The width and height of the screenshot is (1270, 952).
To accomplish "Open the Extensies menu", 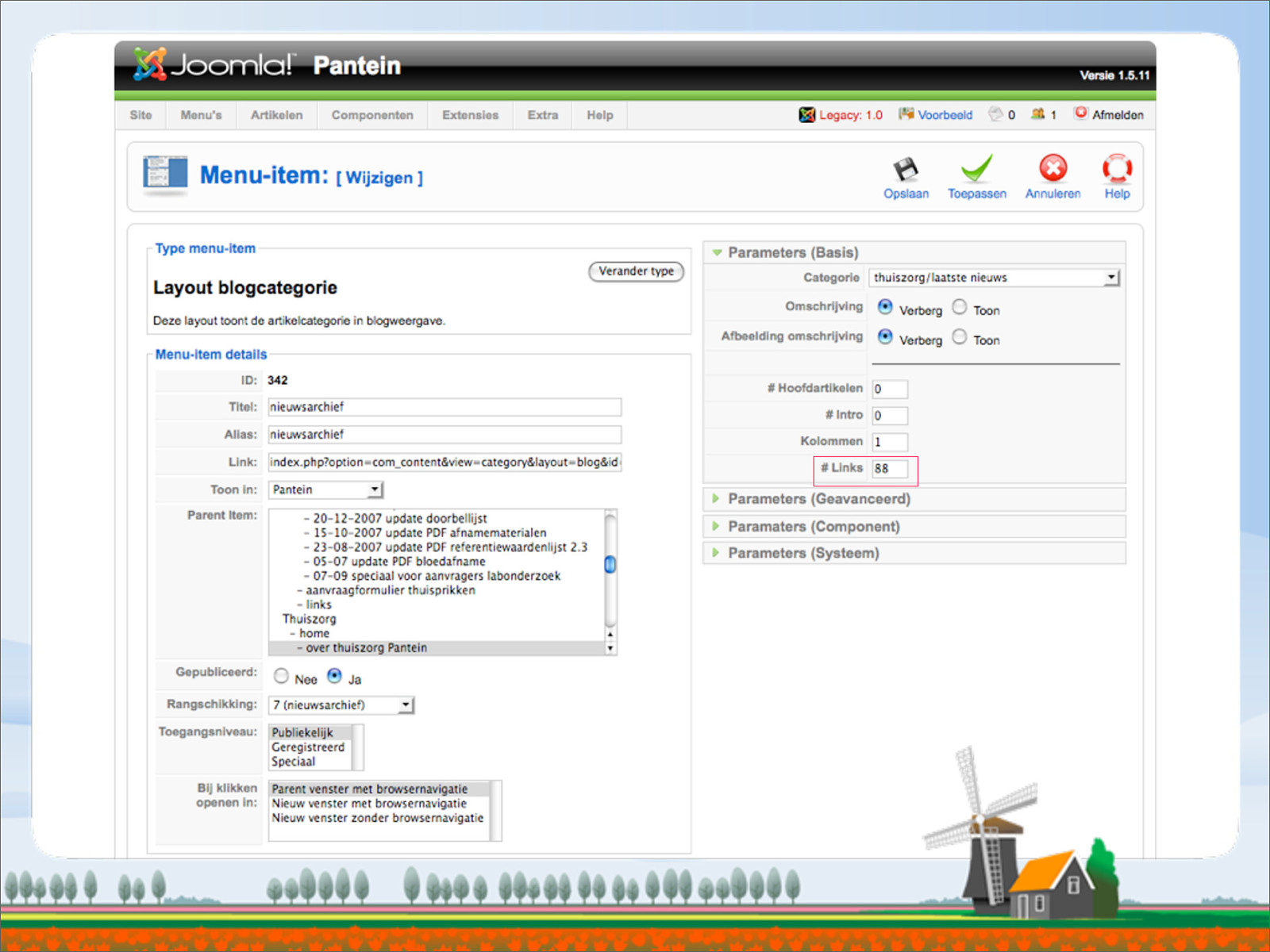I will coord(471,115).
